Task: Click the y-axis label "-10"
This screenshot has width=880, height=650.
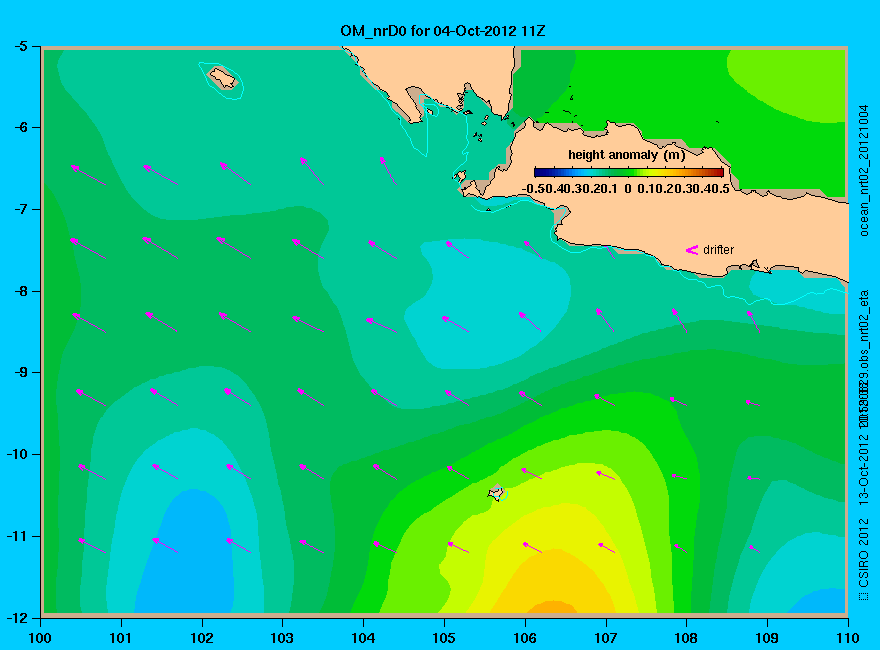Action: click(17, 454)
